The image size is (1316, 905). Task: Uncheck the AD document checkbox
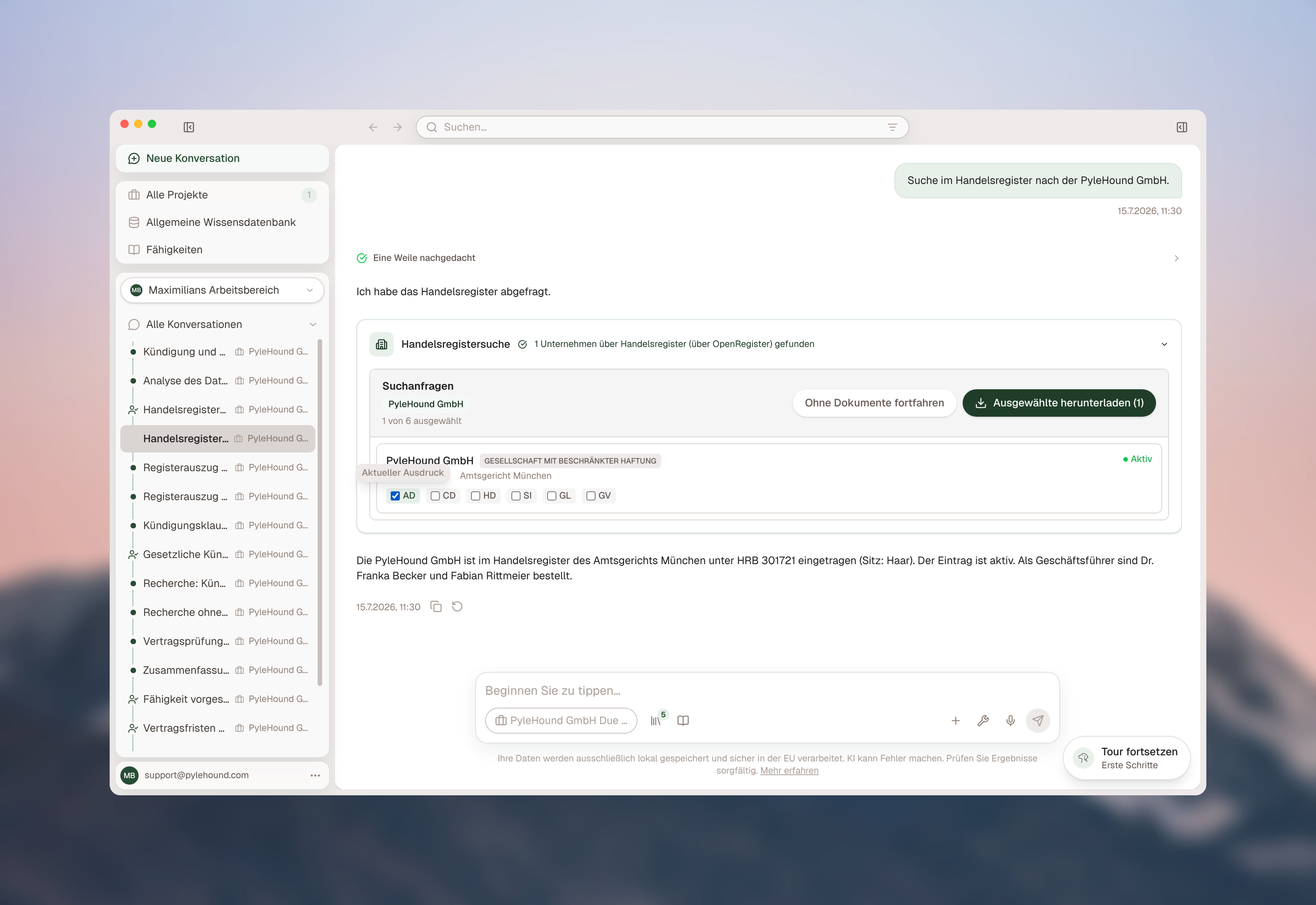point(395,496)
